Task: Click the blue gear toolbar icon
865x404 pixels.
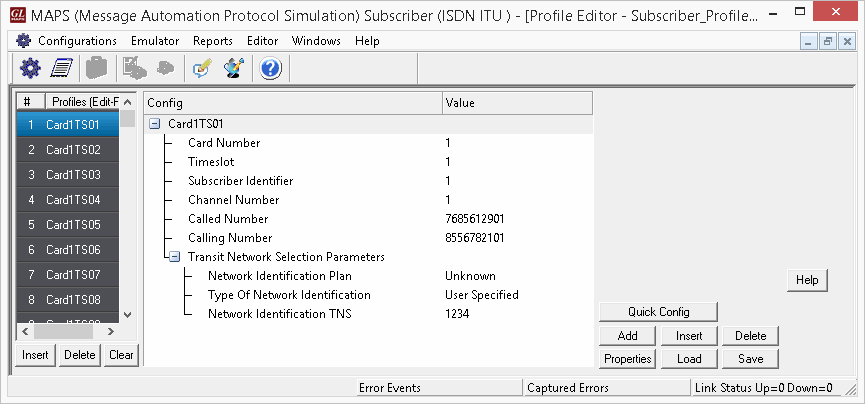Action: tap(30, 68)
